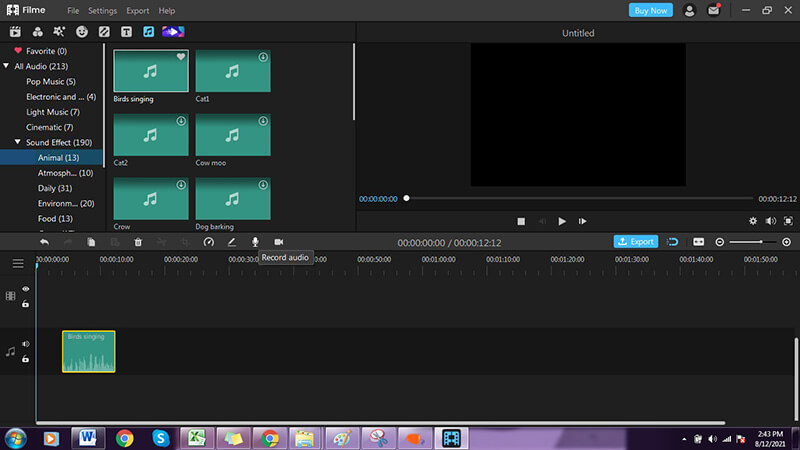
Task: Open the File menu
Action: tap(73, 11)
